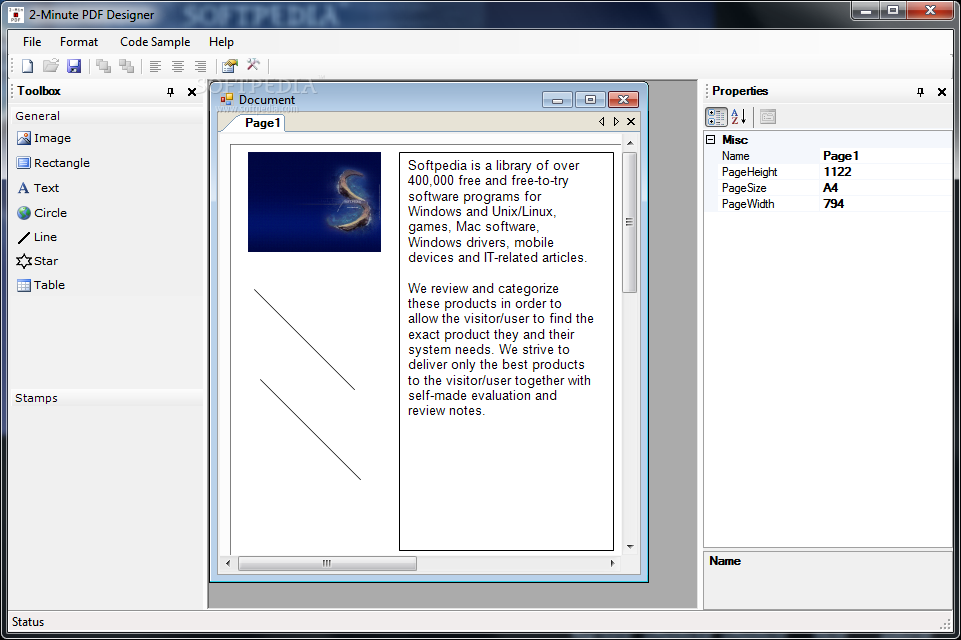Close the Toolbox panel
Image resolution: width=961 pixels, height=640 pixels.
click(x=192, y=92)
